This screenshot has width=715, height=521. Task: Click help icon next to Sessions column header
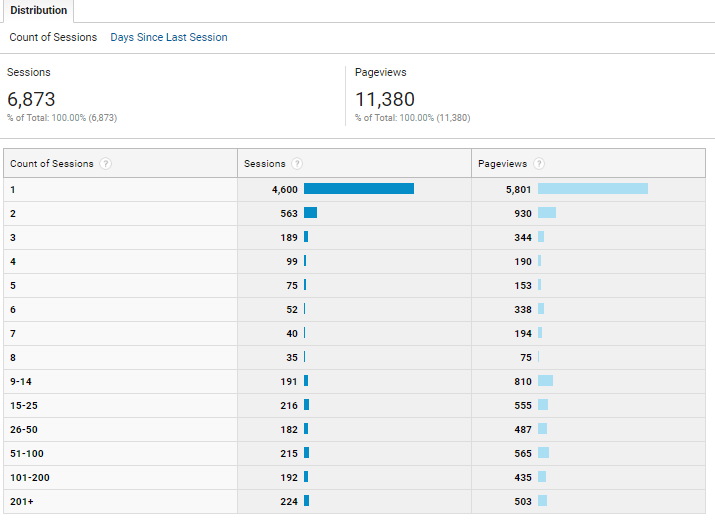coord(297,164)
